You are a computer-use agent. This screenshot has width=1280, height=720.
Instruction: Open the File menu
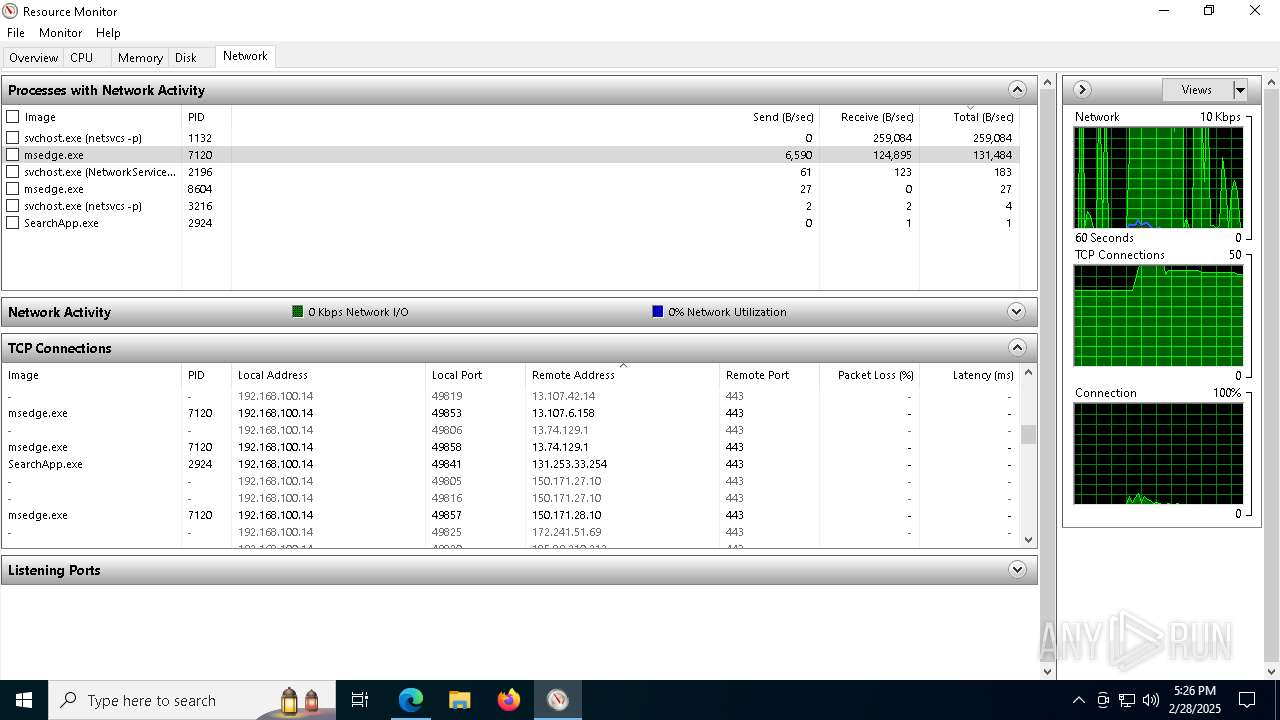coord(16,33)
